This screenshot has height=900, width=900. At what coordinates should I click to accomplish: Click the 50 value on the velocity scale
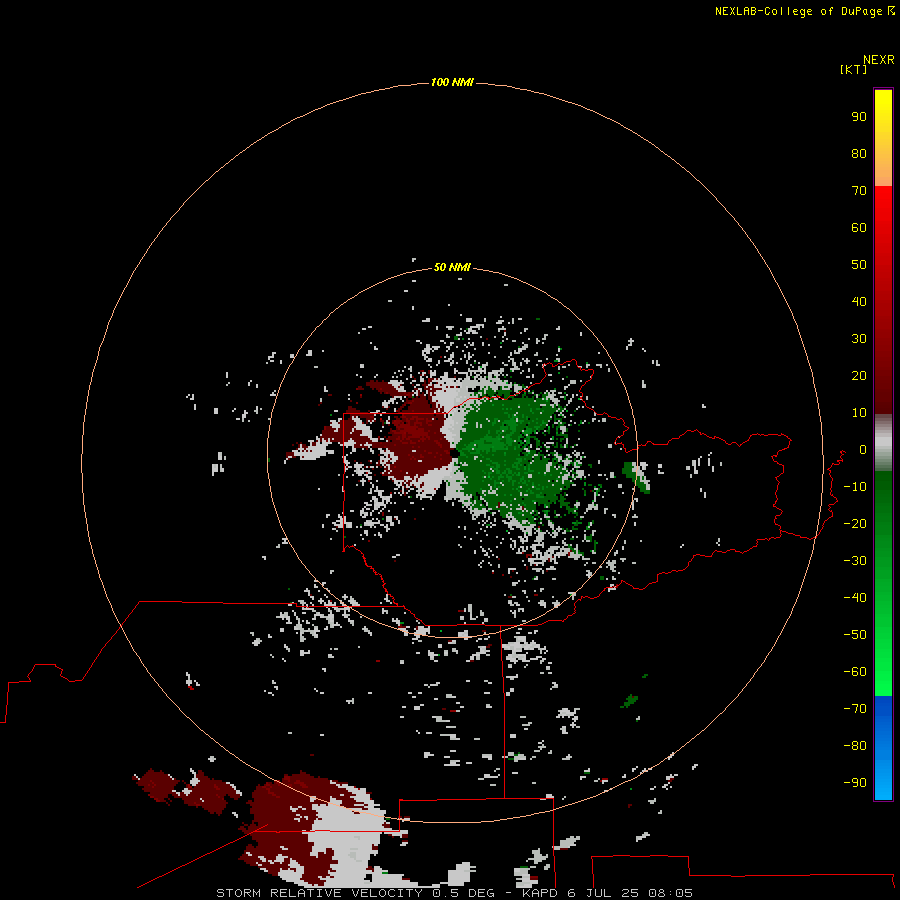click(x=859, y=265)
